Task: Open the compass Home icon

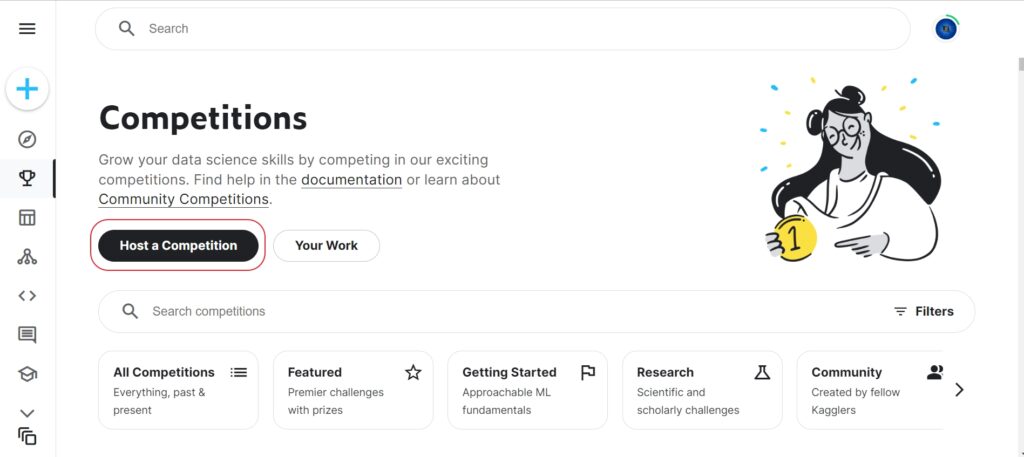Action: coord(27,139)
